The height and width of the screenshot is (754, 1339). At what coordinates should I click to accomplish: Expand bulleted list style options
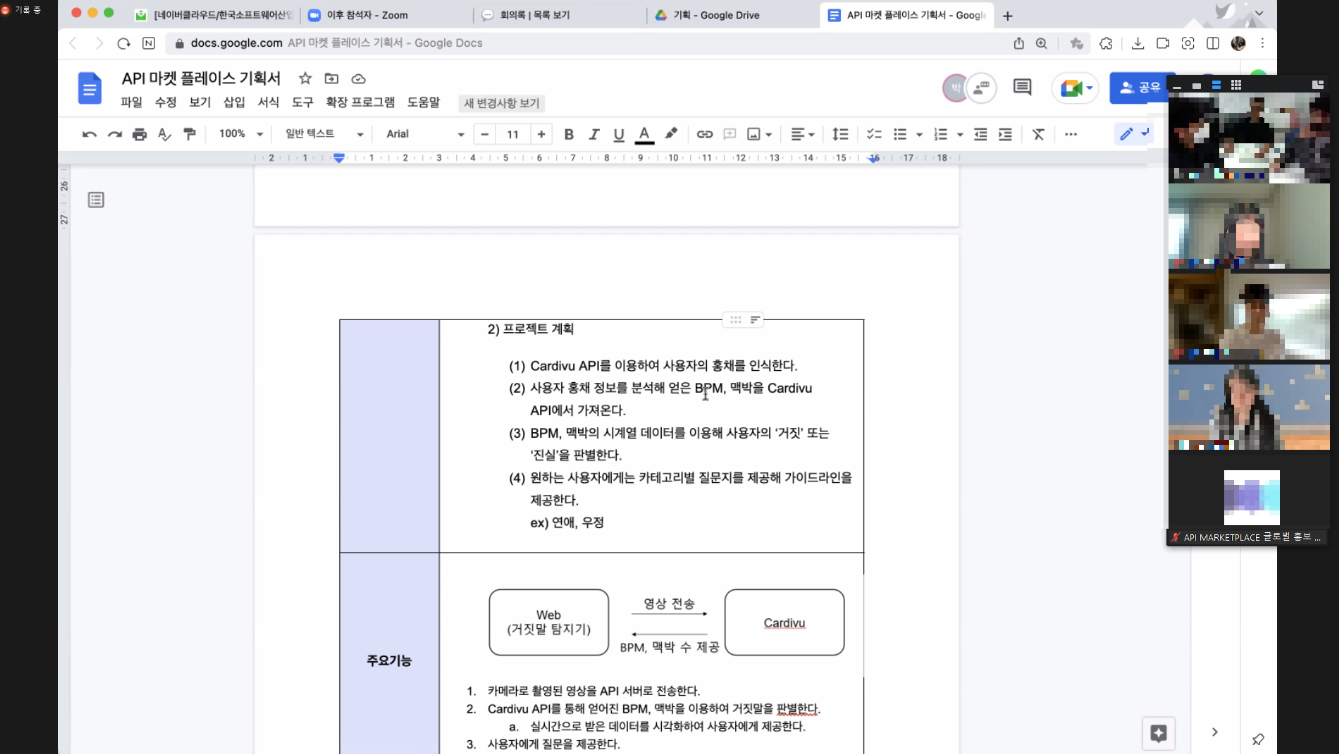[919, 134]
